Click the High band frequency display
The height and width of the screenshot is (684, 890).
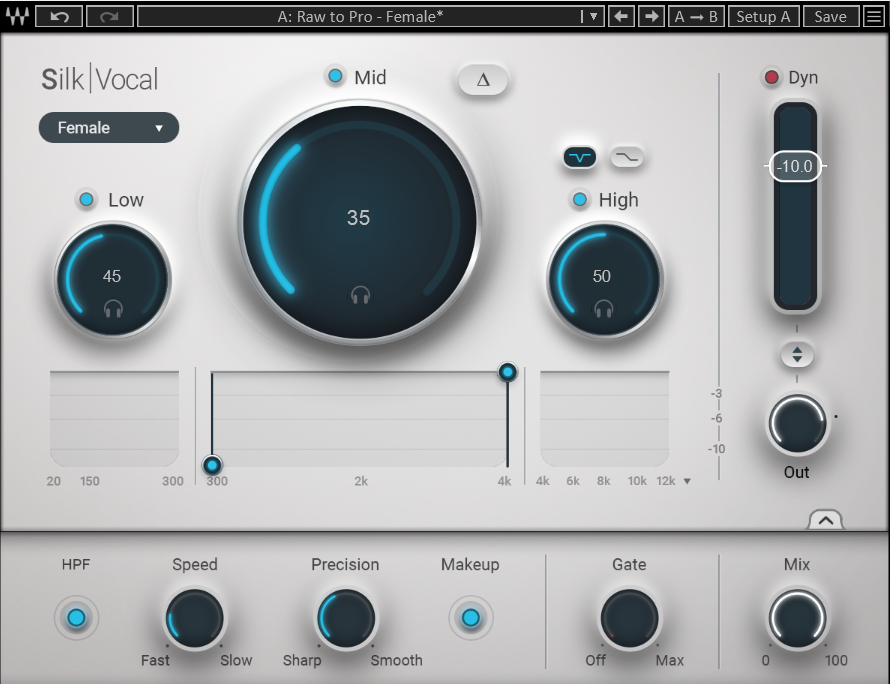pyautogui.click(x=604, y=419)
